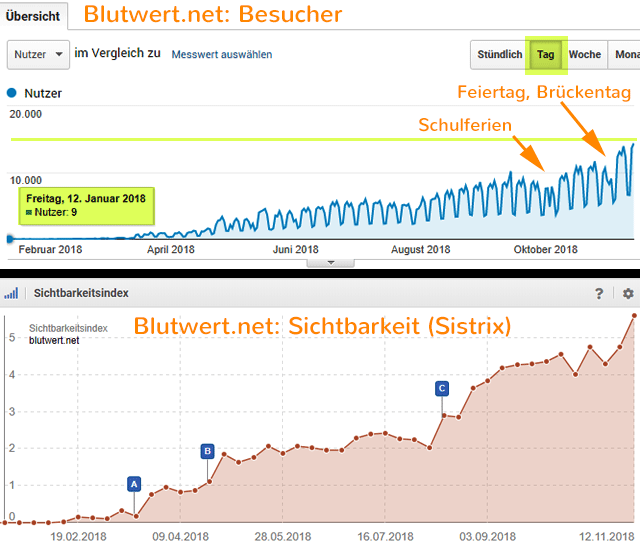Click the blue Nutzer legend dot
Image resolution: width=640 pixels, height=549 pixels.
click(x=12, y=93)
